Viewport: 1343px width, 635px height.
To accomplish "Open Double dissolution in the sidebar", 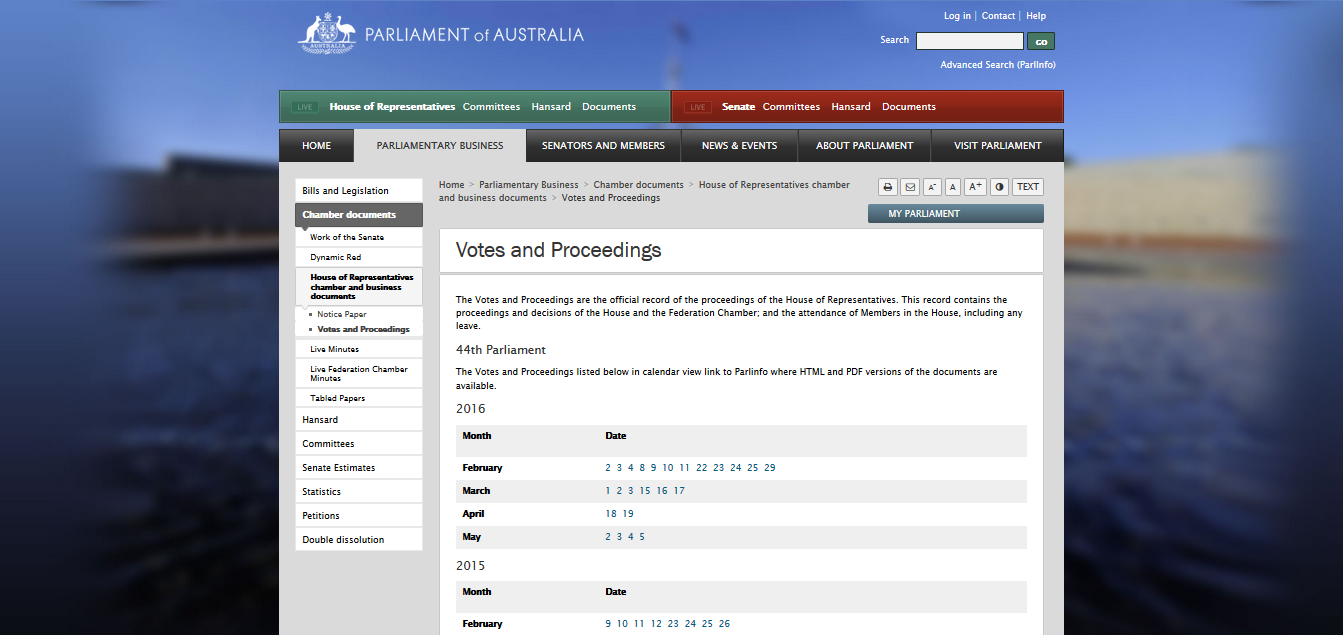I will coord(359,540).
